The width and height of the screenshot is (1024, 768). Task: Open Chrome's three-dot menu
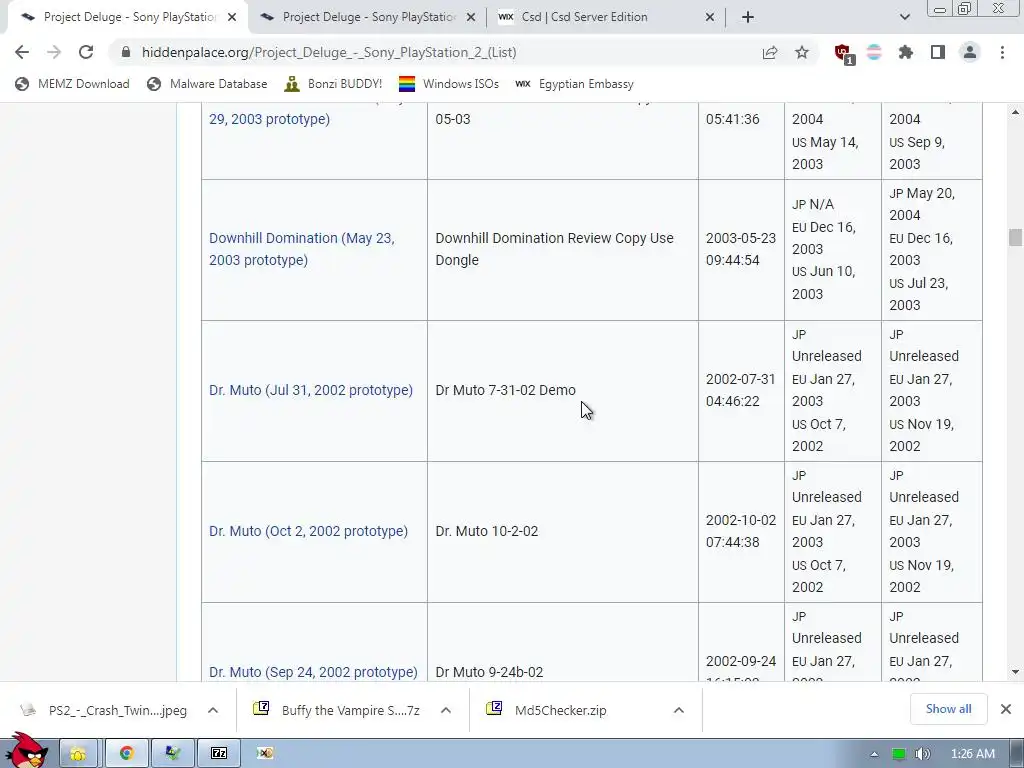(x=1002, y=52)
